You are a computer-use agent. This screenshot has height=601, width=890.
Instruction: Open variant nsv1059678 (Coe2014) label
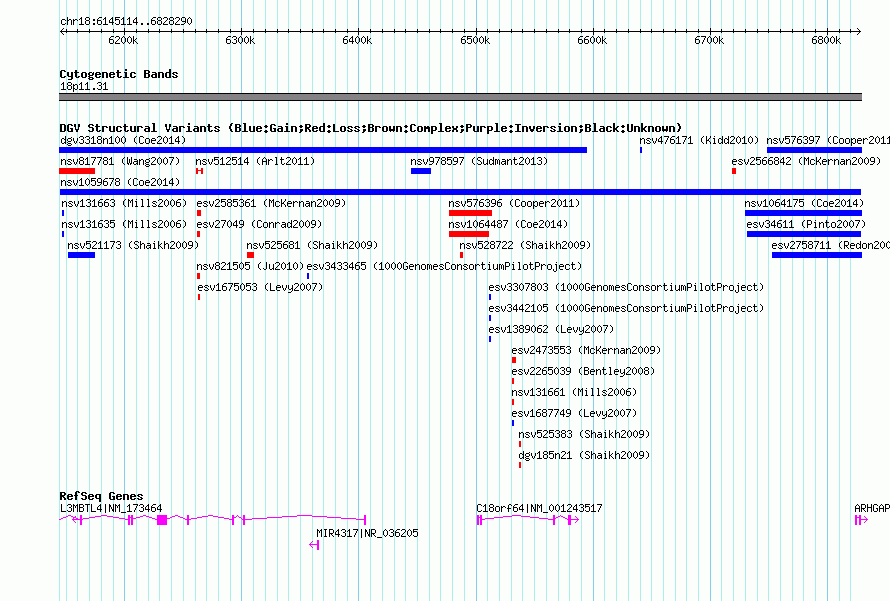[120, 182]
